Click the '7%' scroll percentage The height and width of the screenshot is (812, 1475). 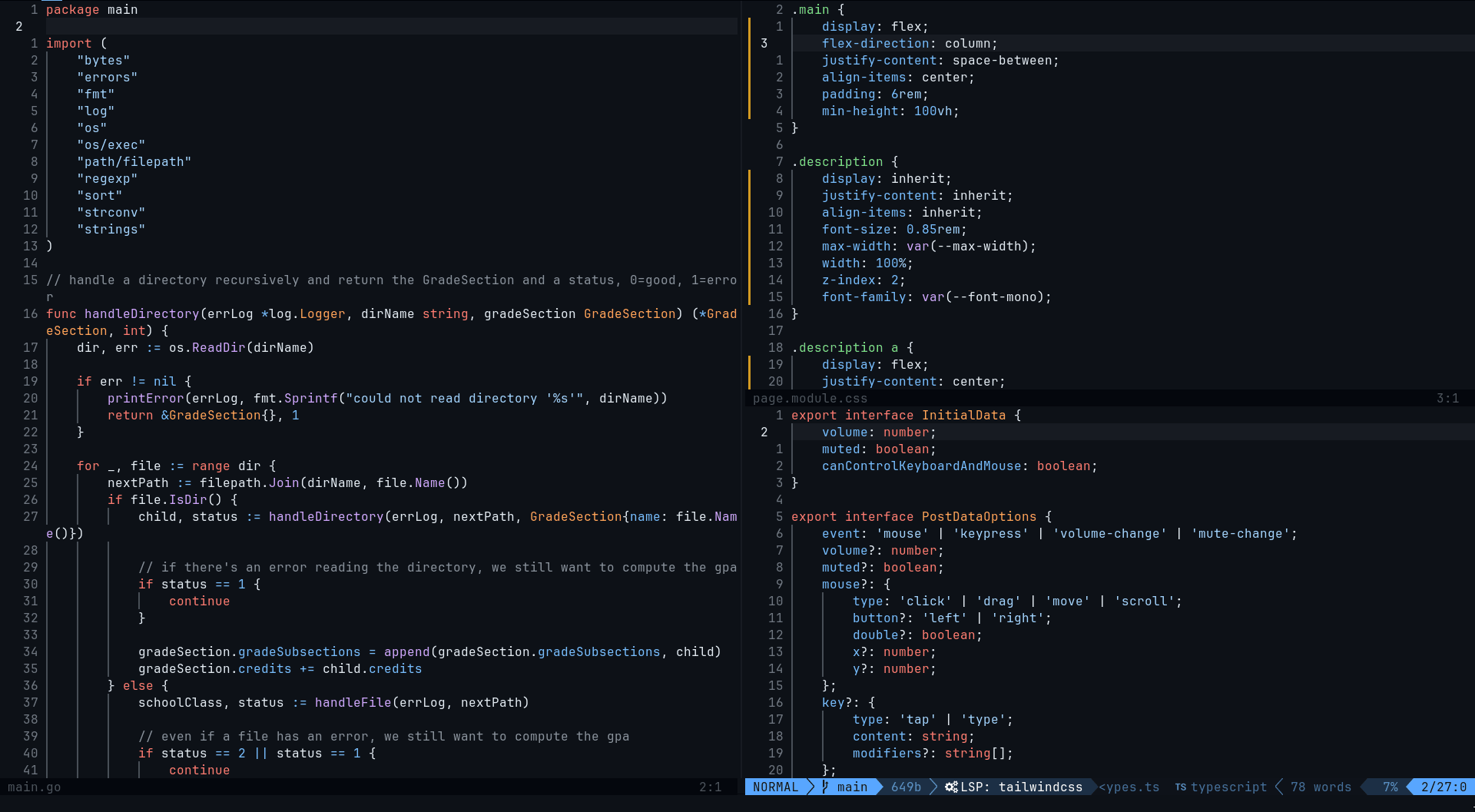pyautogui.click(x=1390, y=787)
